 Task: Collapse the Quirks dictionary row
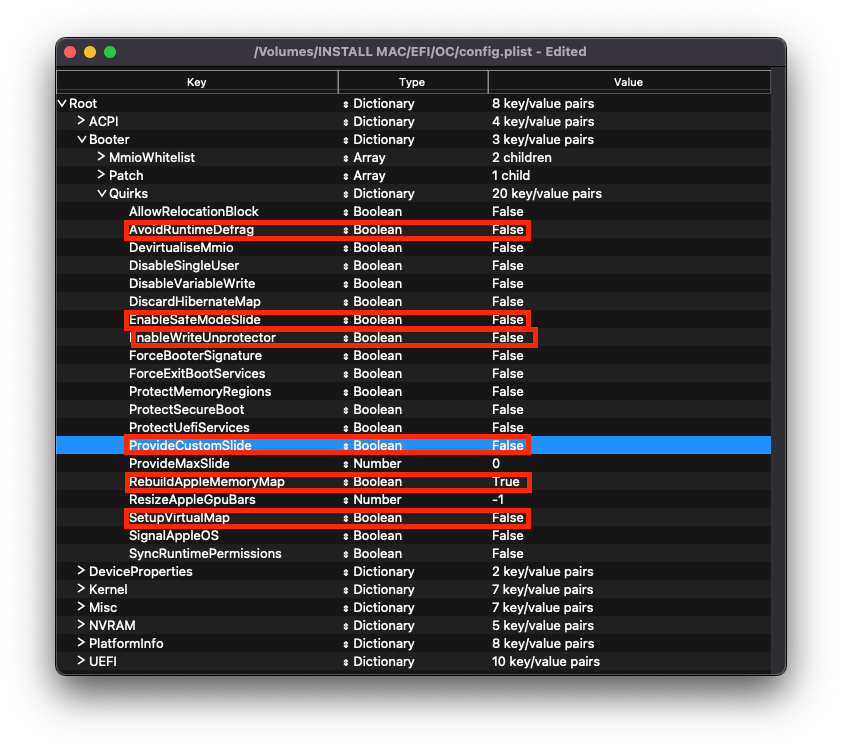tap(102, 194)
